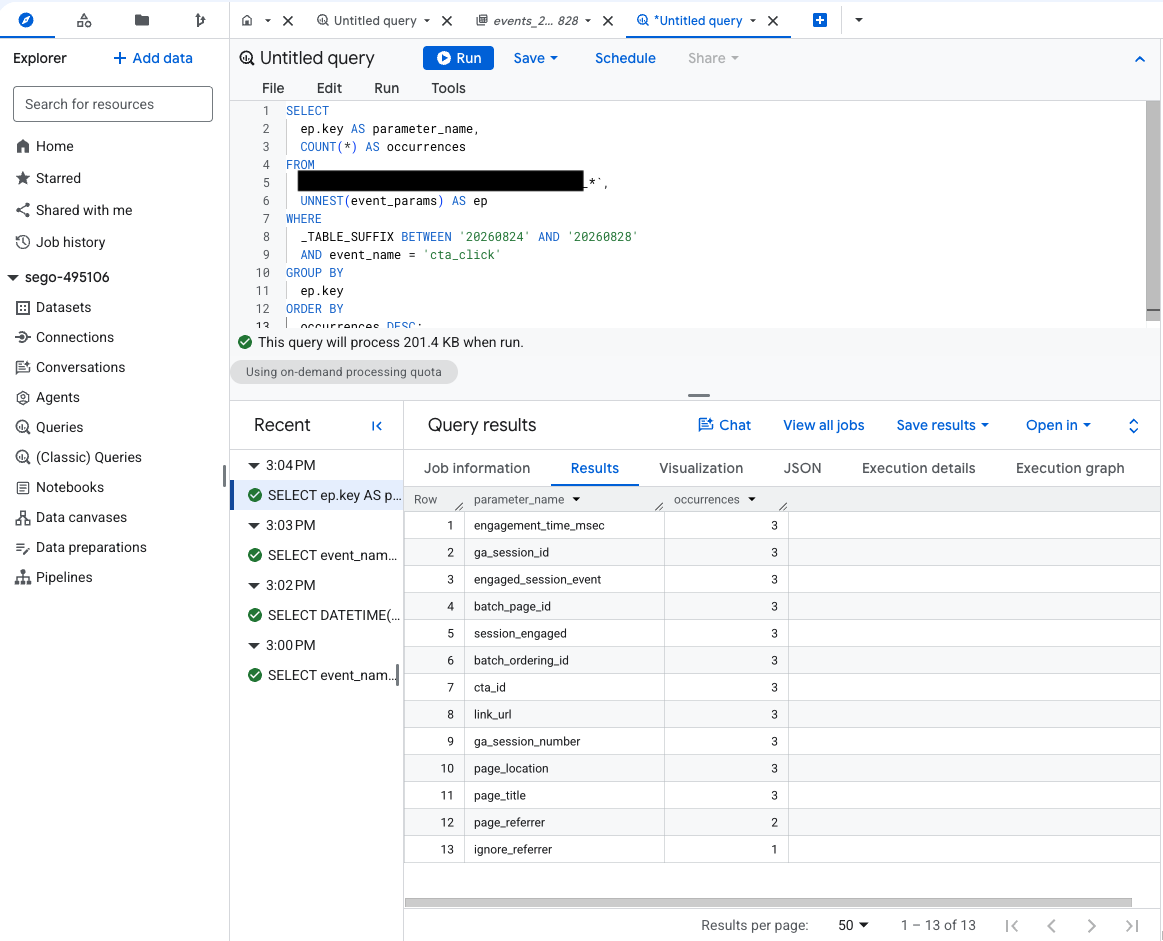Open Job history
This screenshot has width=1163, height=941.
tap(61, 242)
